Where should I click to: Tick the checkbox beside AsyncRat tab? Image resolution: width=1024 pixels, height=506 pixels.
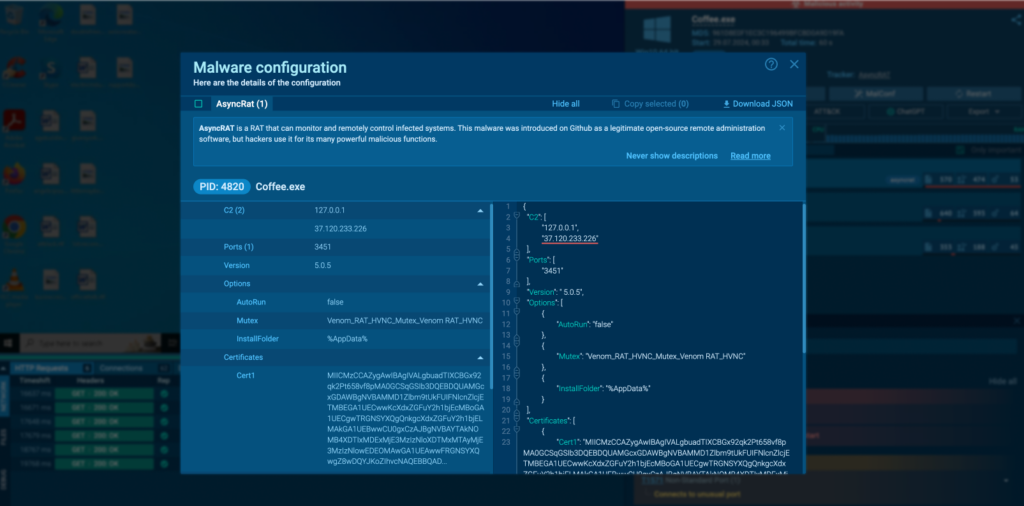coord(198,104)
